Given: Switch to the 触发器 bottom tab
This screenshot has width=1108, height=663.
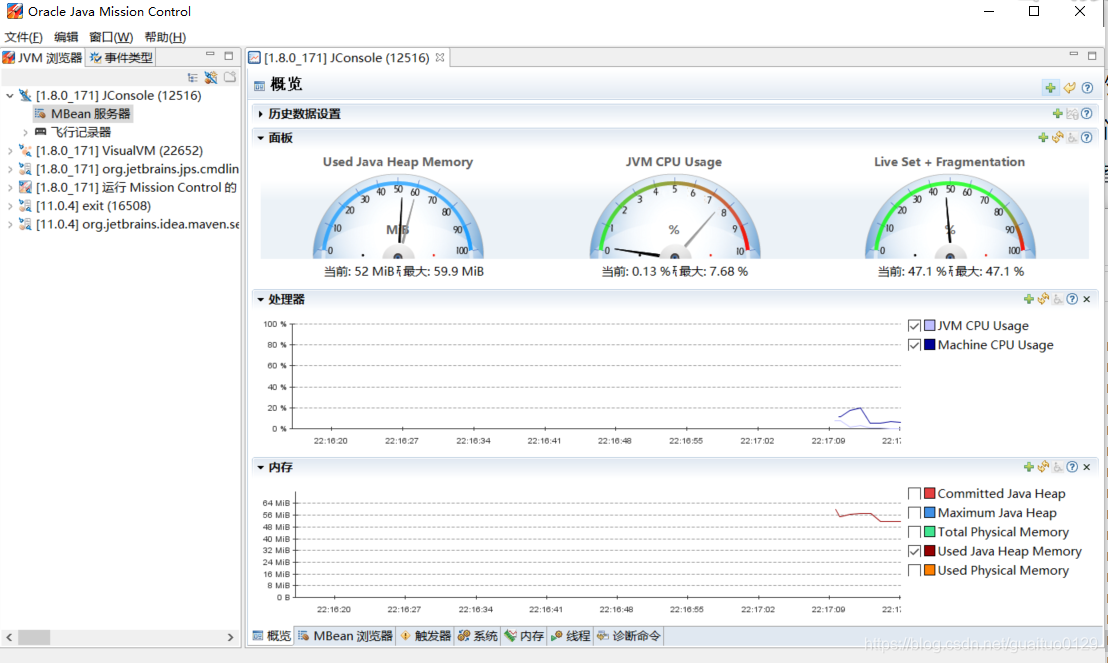Looking at the screenshot, I should [x=426, y=636].
